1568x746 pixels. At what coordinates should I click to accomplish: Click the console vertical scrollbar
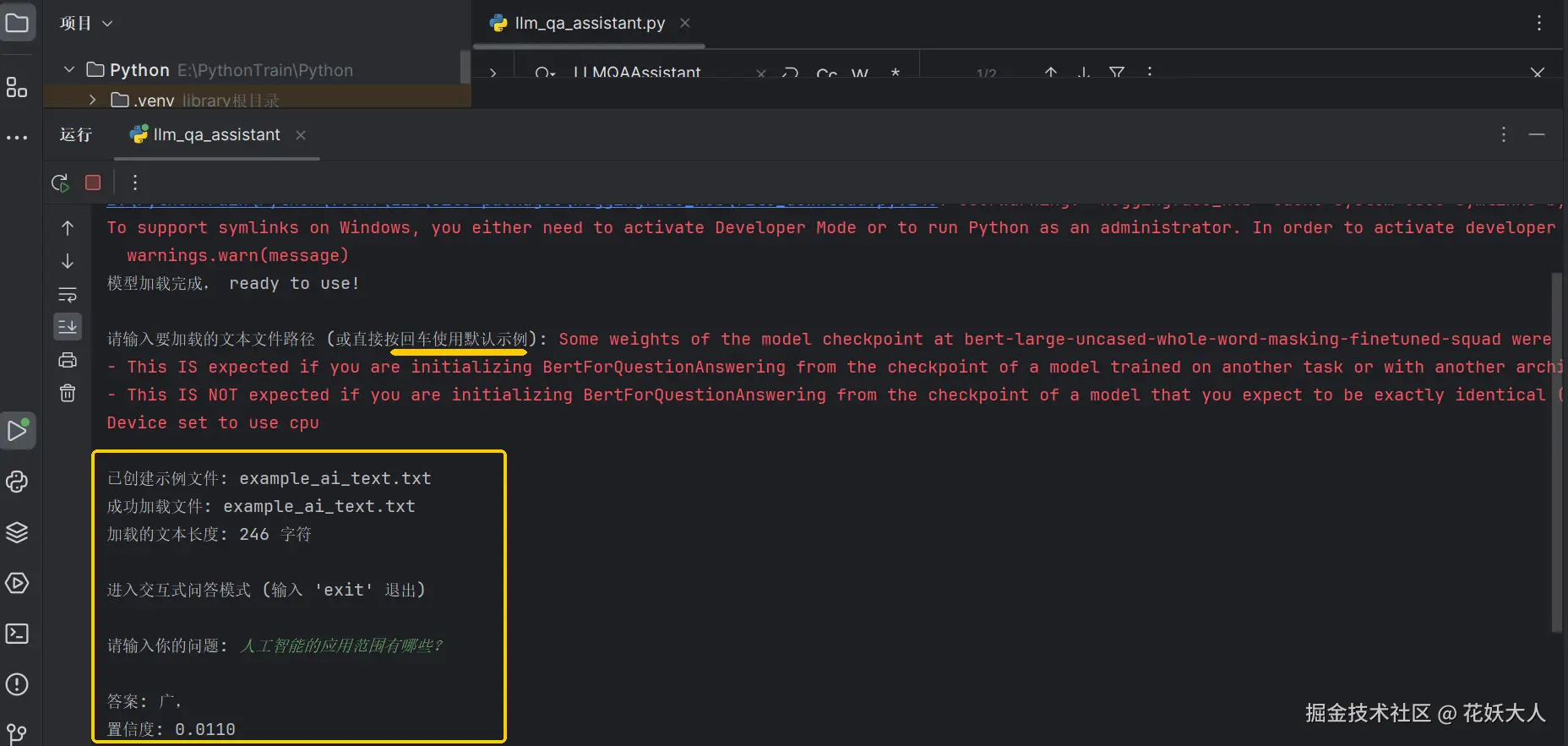click(x=1557, y=452)
